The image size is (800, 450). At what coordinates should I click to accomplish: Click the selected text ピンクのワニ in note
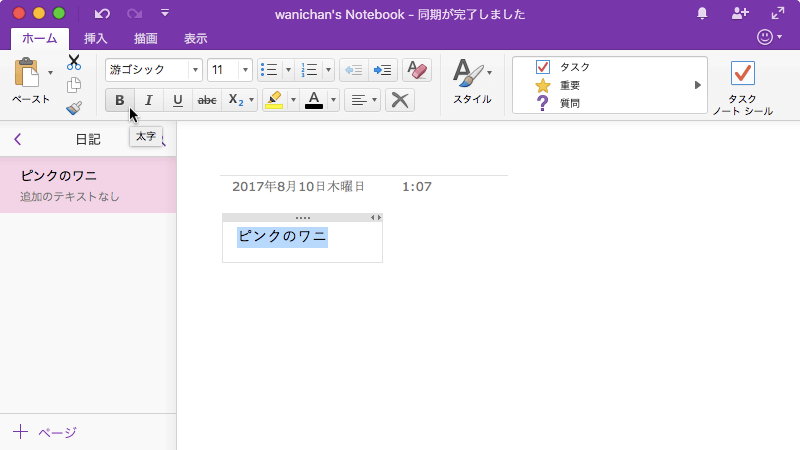[x=282, y=237]
